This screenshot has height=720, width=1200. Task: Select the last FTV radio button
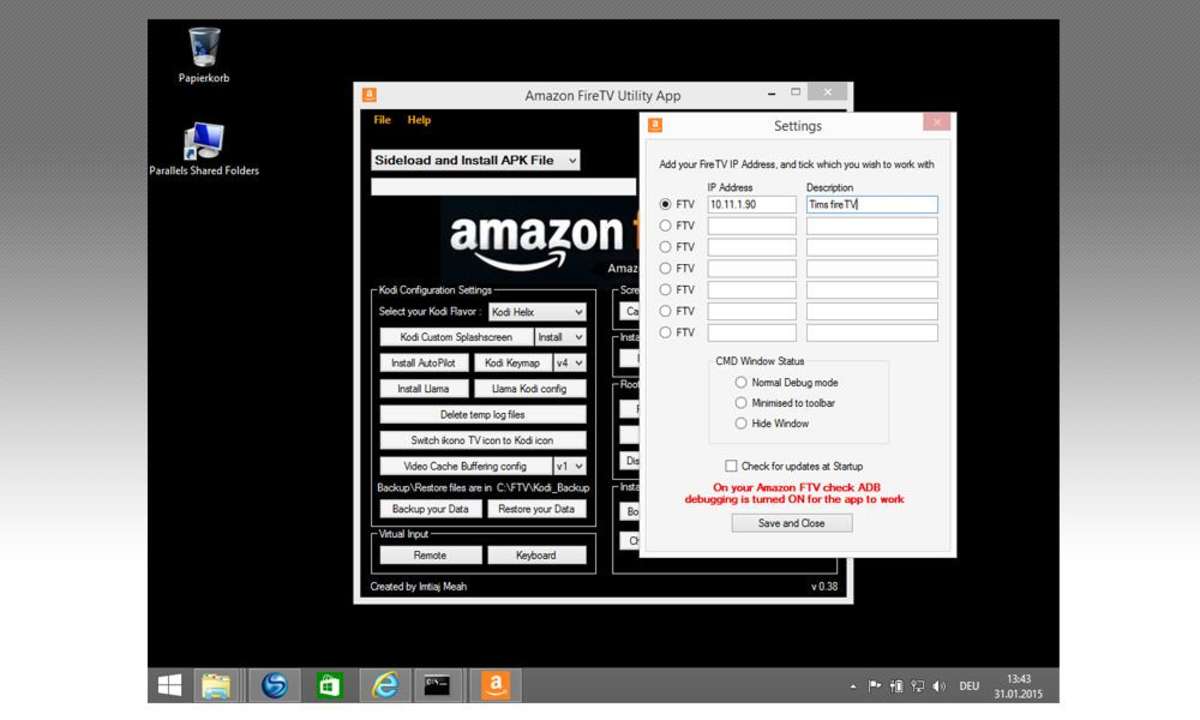click(x=666, y=333)
